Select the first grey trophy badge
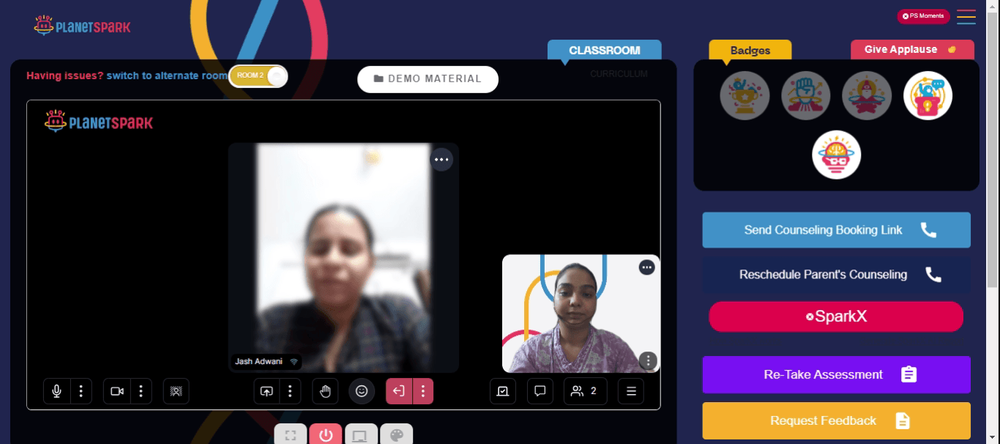 744,96
